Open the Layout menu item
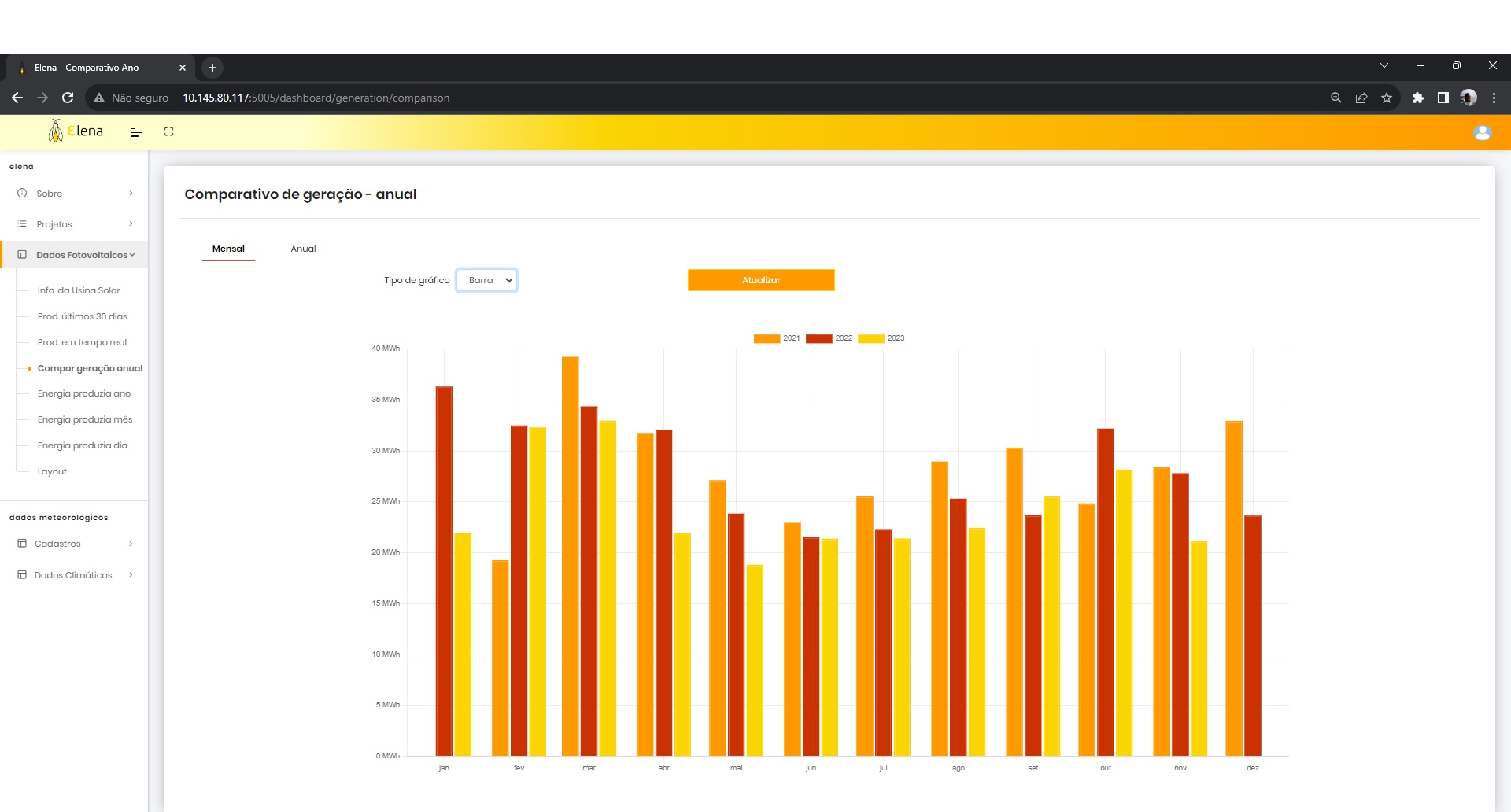1511x812 pixels. pyautogui.click(x=52, y=471)
